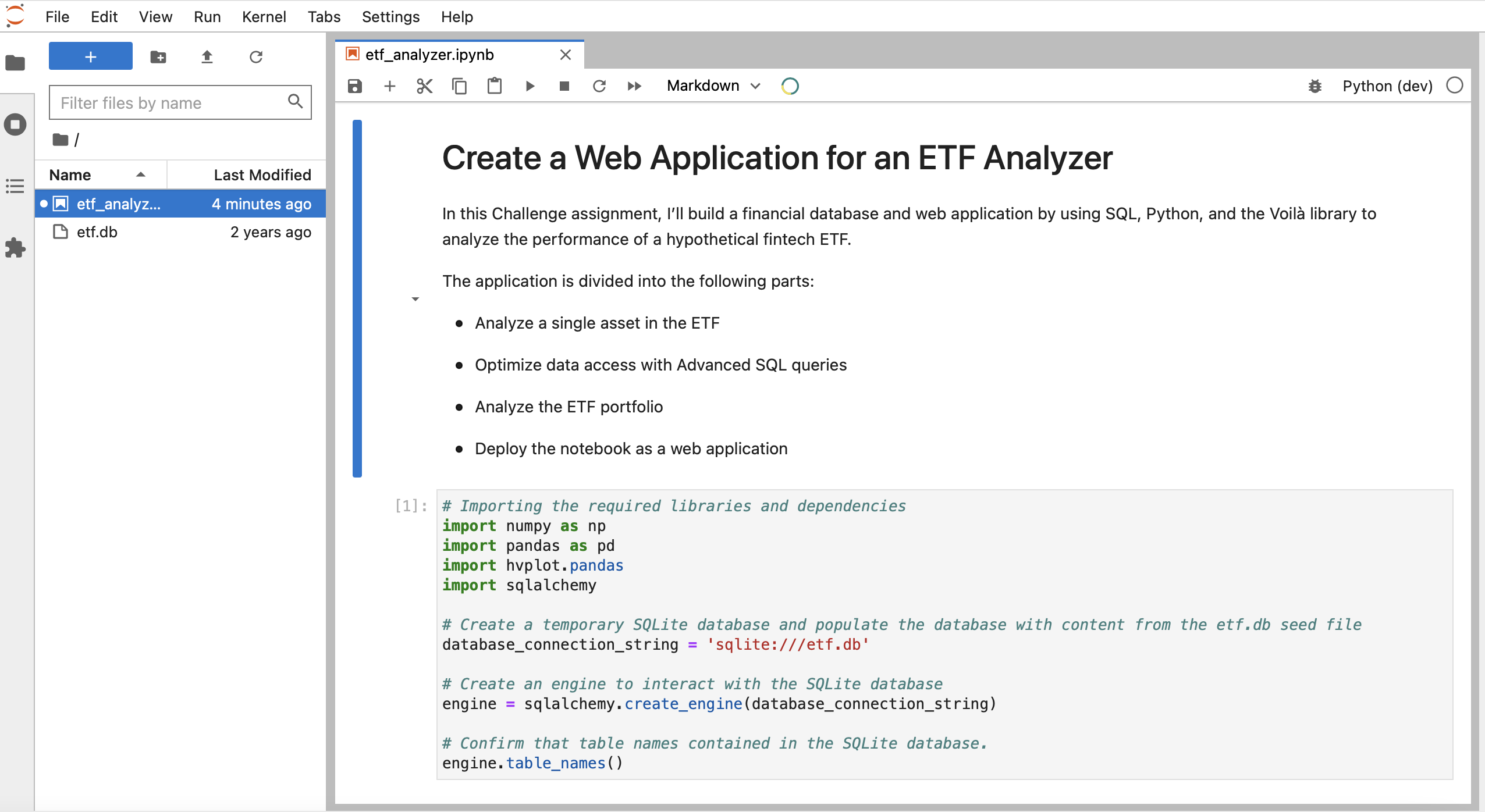The image size is (1485, 812).
Task: Upload files to the file browser
Action: 207,56
